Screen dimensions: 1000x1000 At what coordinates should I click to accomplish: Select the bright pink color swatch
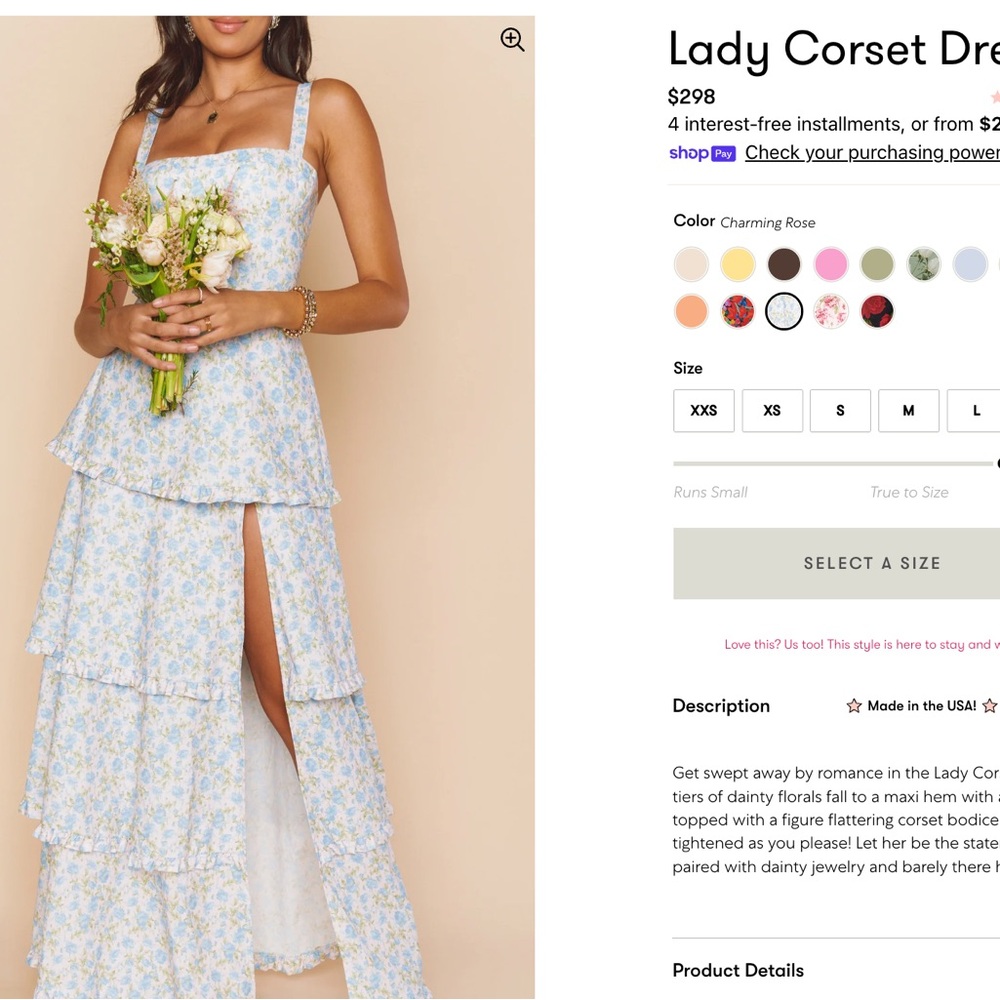(831, 264)
